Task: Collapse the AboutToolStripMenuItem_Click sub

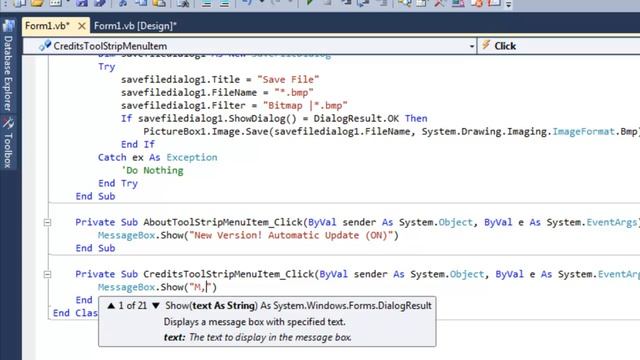Action: [47, 222]
